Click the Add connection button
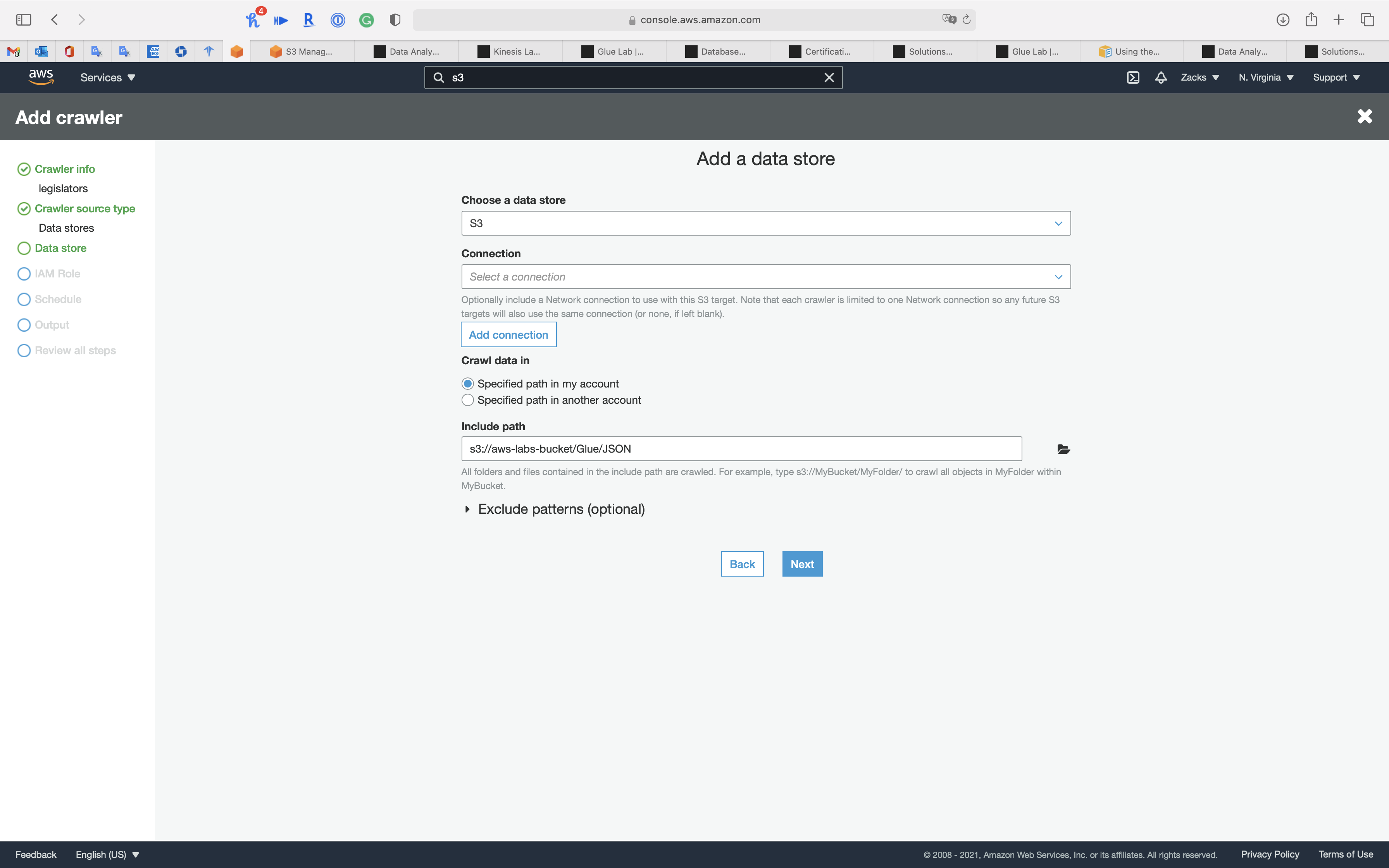The width and height of the screenshot is (1389, 868). 508,335
